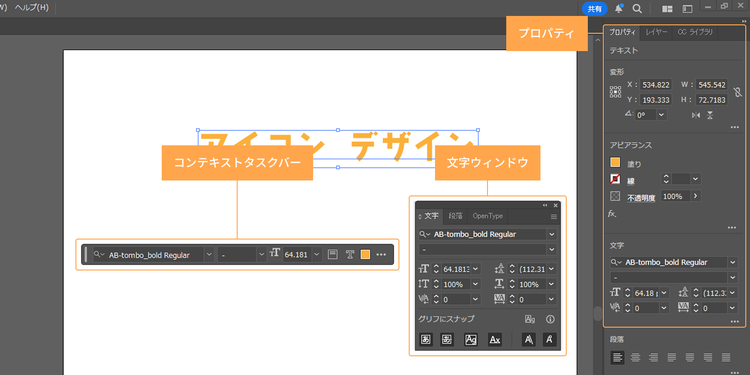Open more options in the Transform section
The image size is (750, 375).
tap(735, 127)
